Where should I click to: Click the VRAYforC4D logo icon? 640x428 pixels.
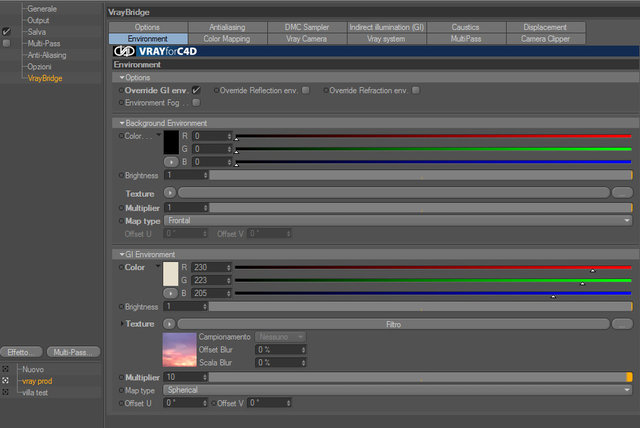click(x=124, y=51)
